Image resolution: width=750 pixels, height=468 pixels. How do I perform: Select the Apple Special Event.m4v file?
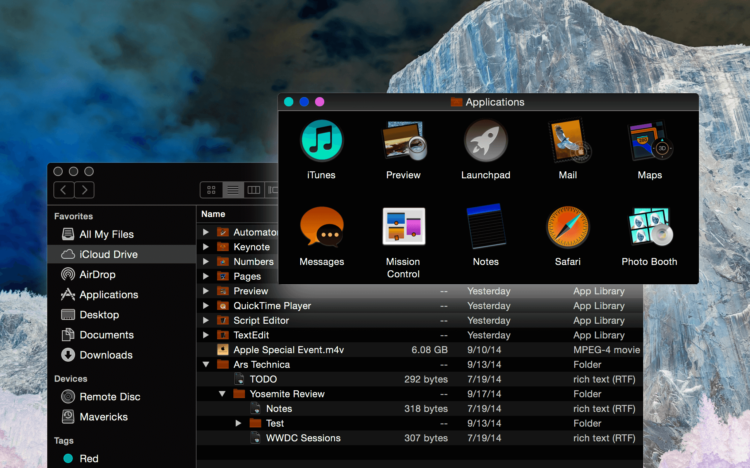(x=420, y=350)
